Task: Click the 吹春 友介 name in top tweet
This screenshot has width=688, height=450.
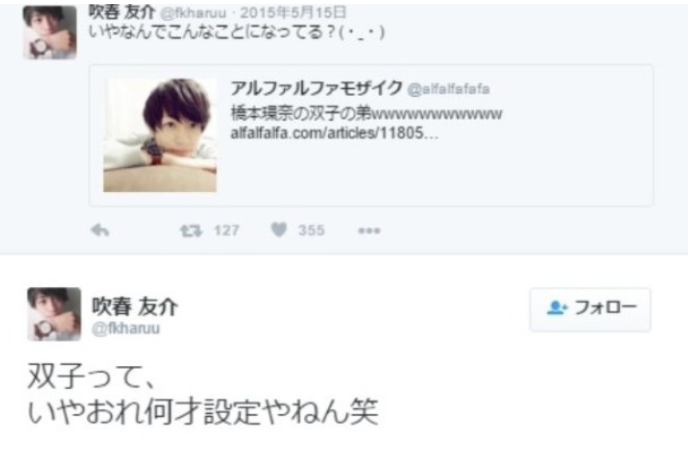Action: tap(122, 12)
